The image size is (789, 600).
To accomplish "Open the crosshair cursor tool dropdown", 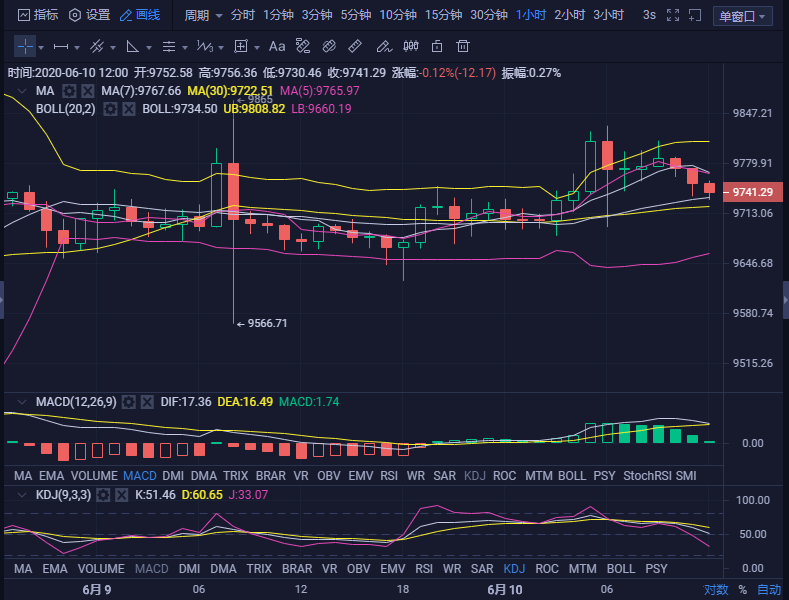I will point(41,48).
